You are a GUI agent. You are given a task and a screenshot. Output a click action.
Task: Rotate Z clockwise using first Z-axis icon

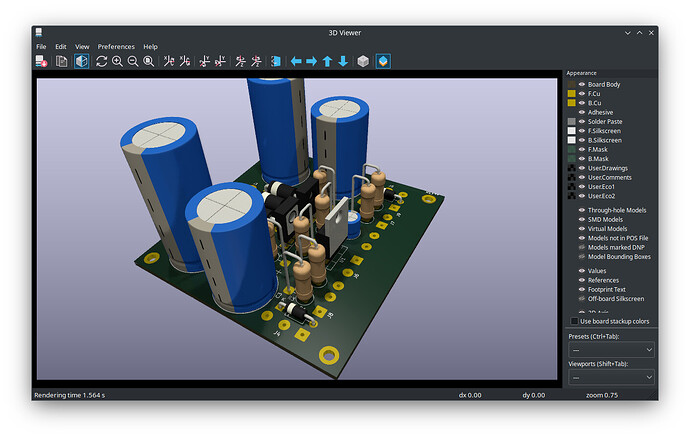(240, 61)
